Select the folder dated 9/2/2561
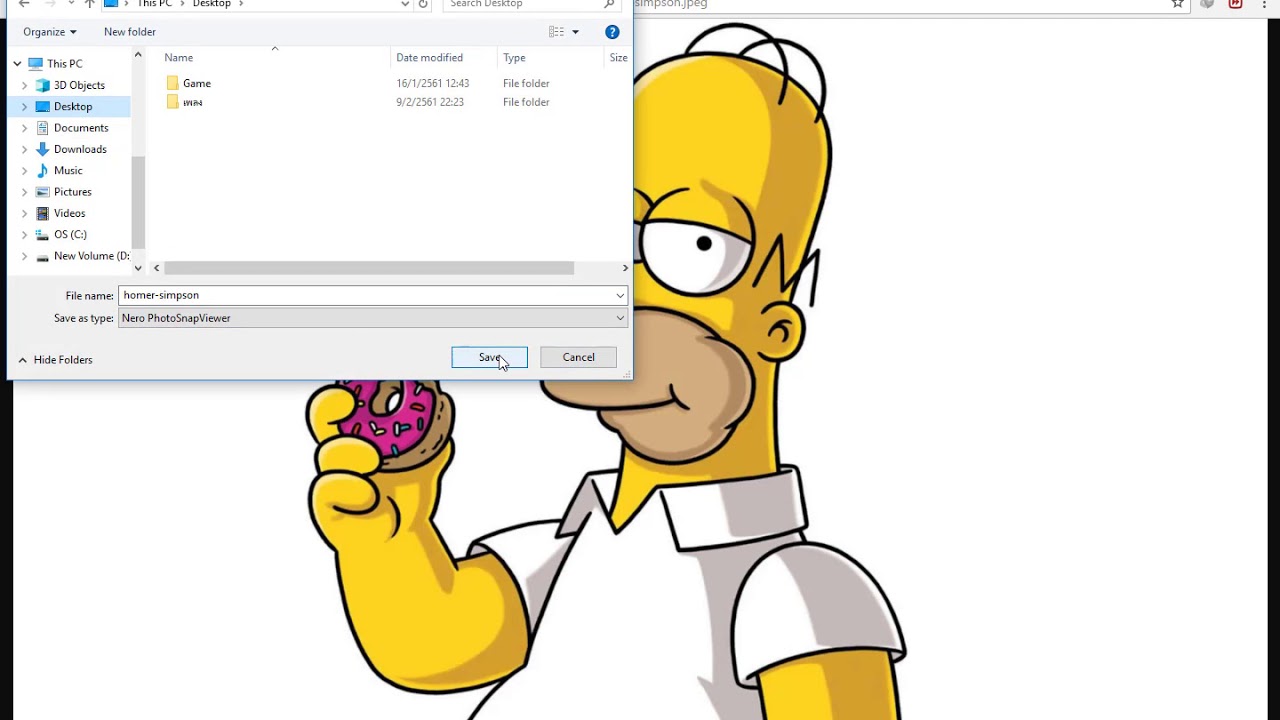This screenshot has height=720, width=1280. click(193, 102)
